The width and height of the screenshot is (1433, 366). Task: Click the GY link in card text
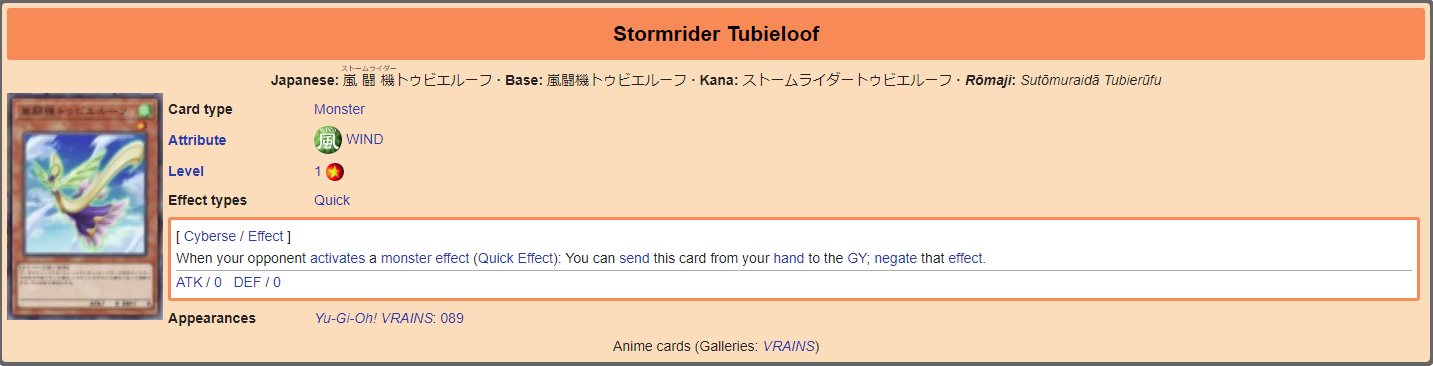tap(857, 258)
